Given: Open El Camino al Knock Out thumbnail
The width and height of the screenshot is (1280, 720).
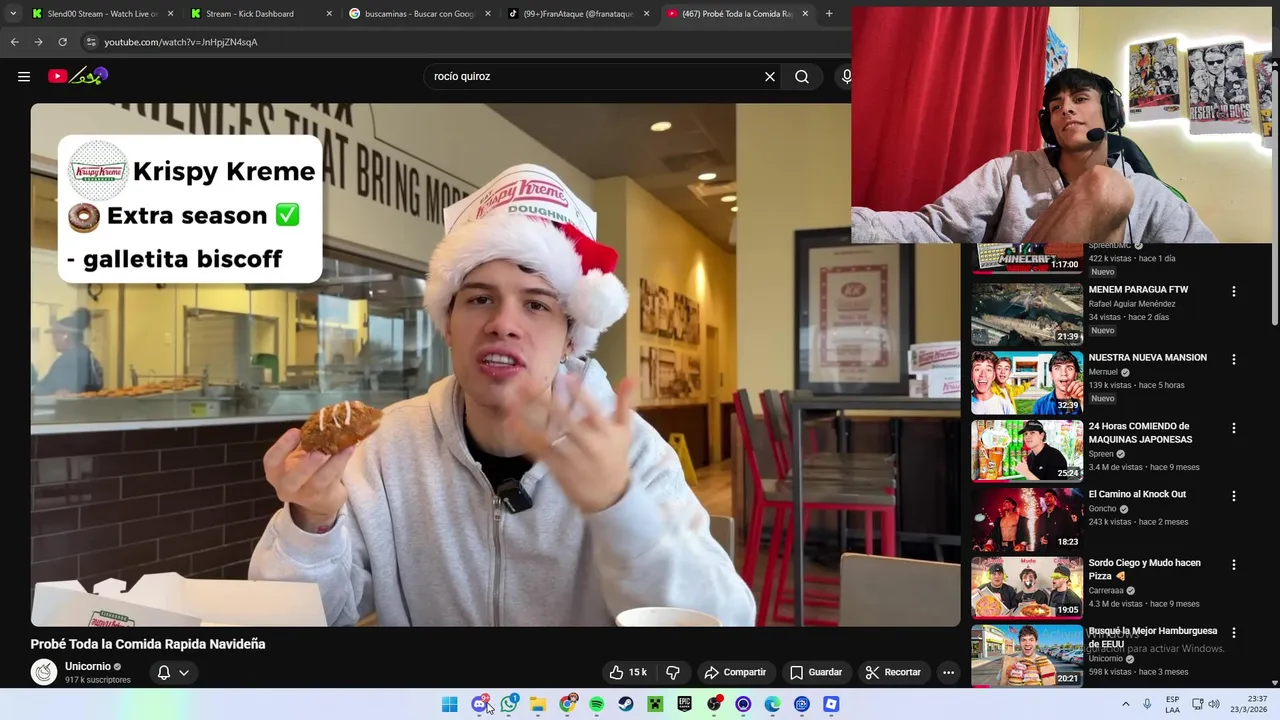Looking at the screenshot, I should pyautogui.click(x=1027, y=518).
